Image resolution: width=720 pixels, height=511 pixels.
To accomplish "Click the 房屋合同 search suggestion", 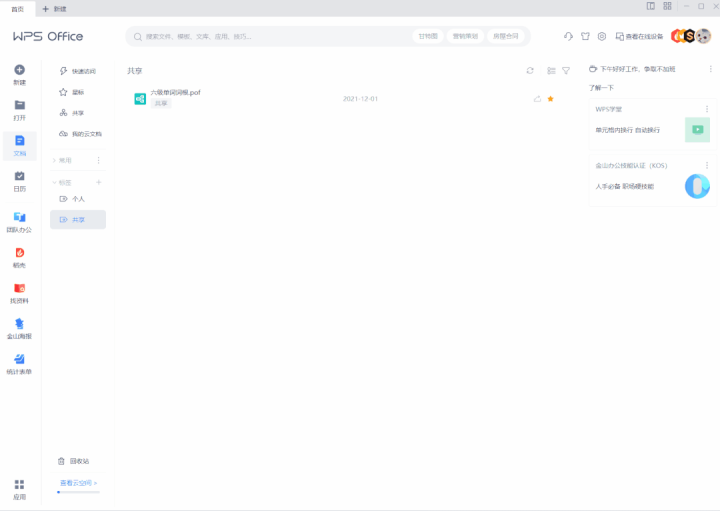I will (x=506, y=36).
